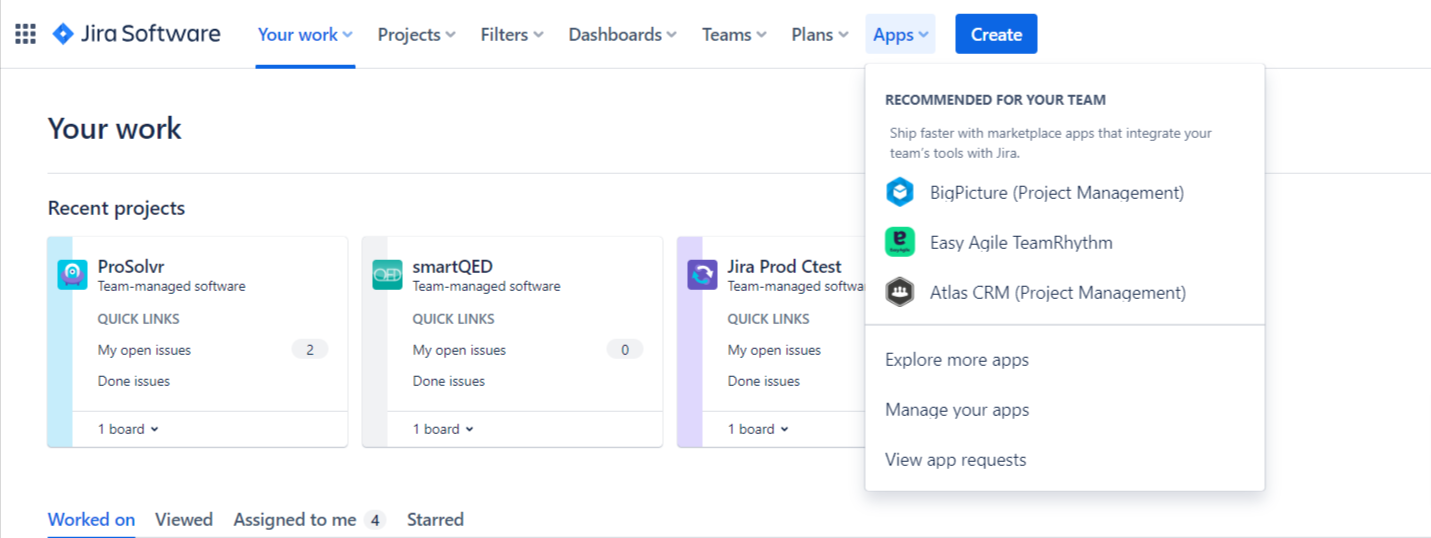
Task: Open smartQED's My open issues link
Action: coord(459,350)
